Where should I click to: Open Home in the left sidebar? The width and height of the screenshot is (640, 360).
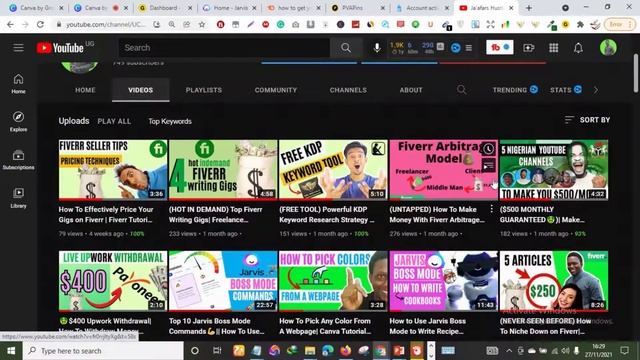click(18, 84)
